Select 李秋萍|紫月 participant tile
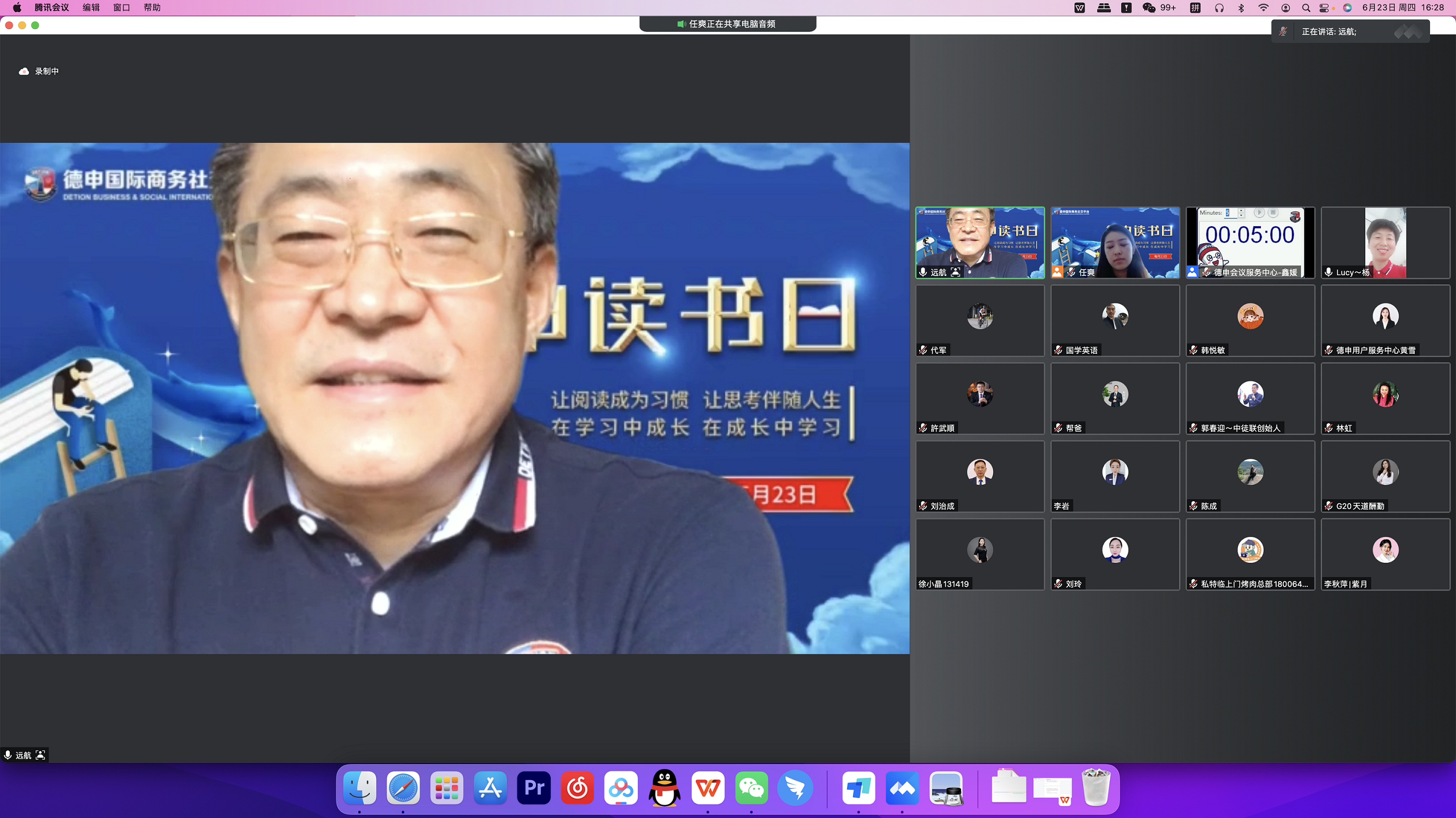 pos(1385,554)
